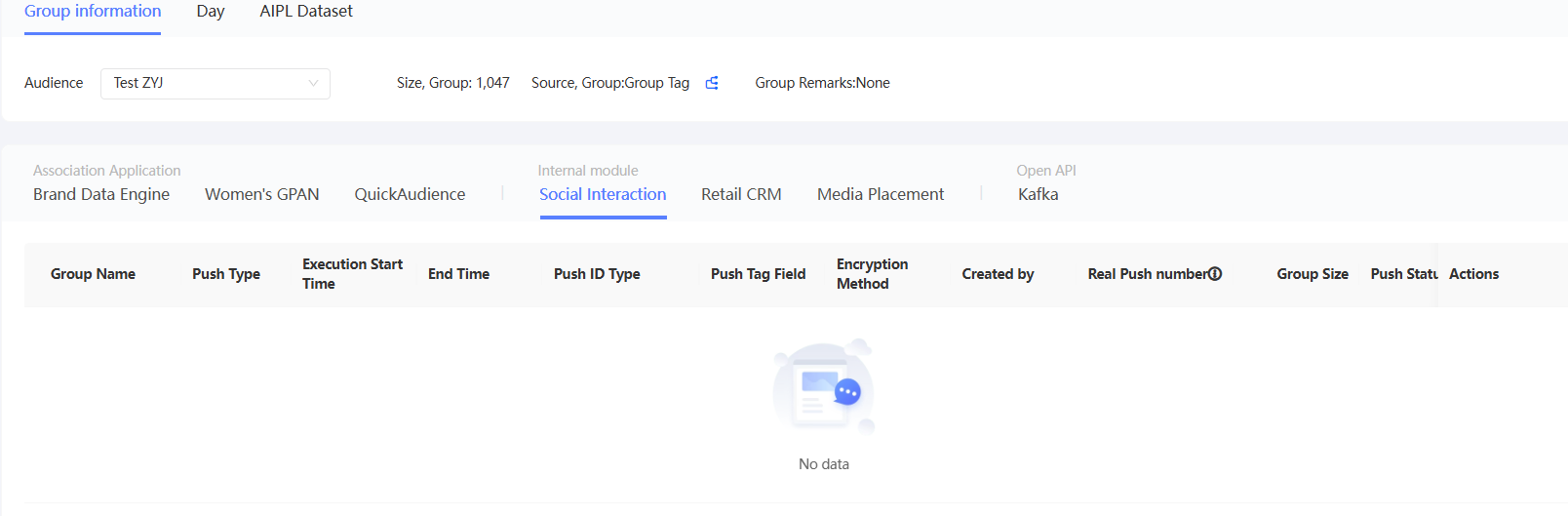
Task: Expand the Audience dropdown showing Test ZYJ
Action: click(215, 83)
